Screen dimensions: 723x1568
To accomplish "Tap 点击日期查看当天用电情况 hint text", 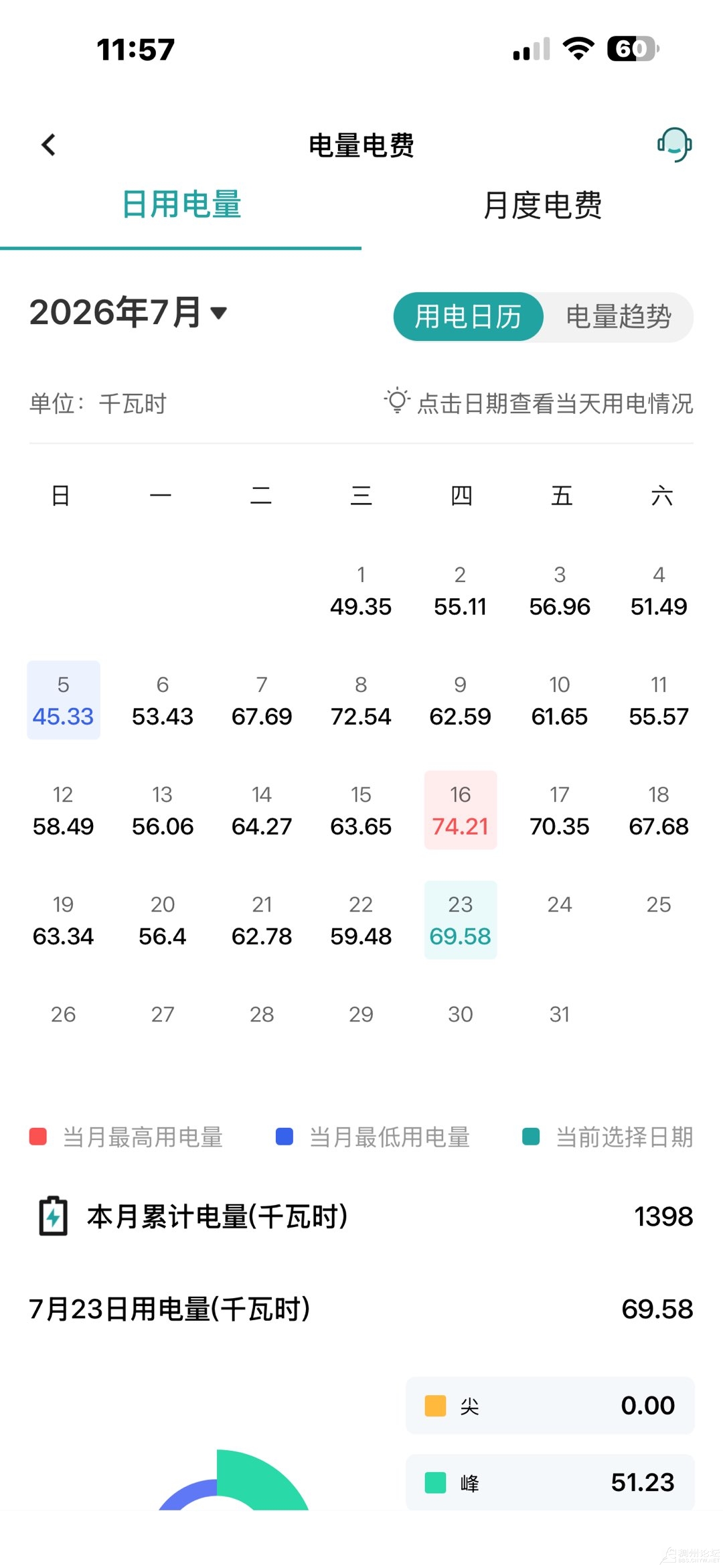I will tap(555, 403).
